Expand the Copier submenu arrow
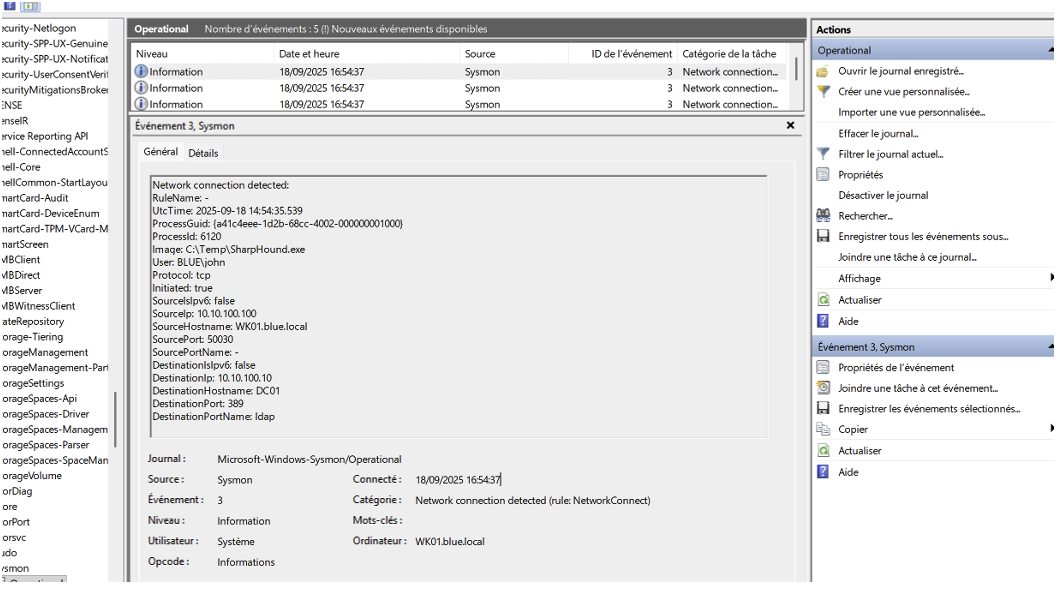 pos(1052,429)
